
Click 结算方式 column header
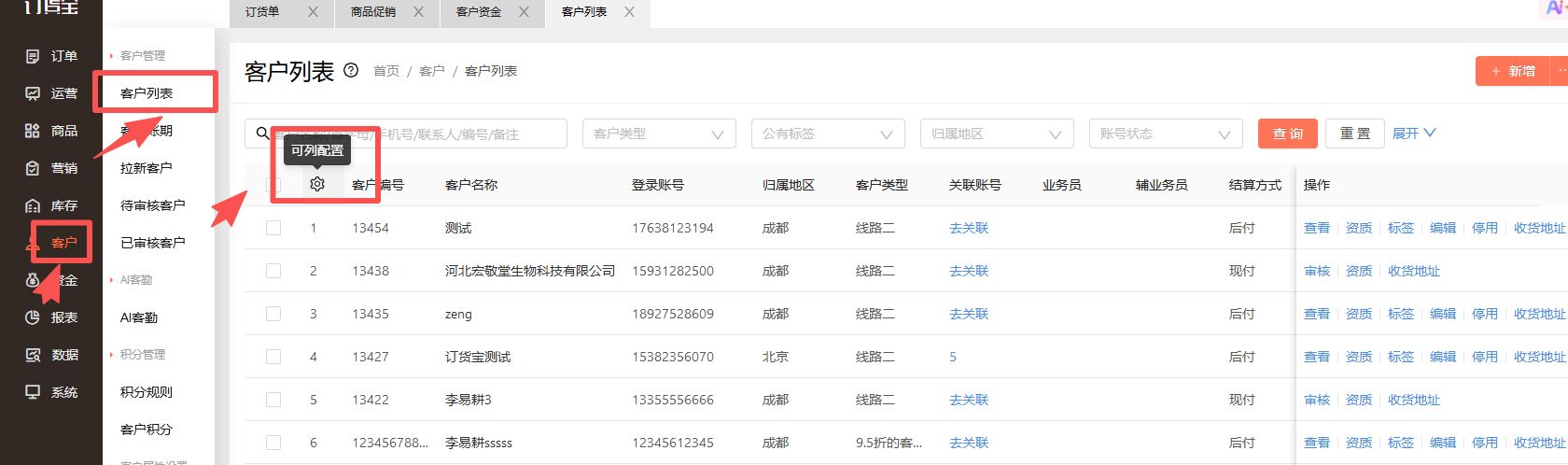point(1255,185)
